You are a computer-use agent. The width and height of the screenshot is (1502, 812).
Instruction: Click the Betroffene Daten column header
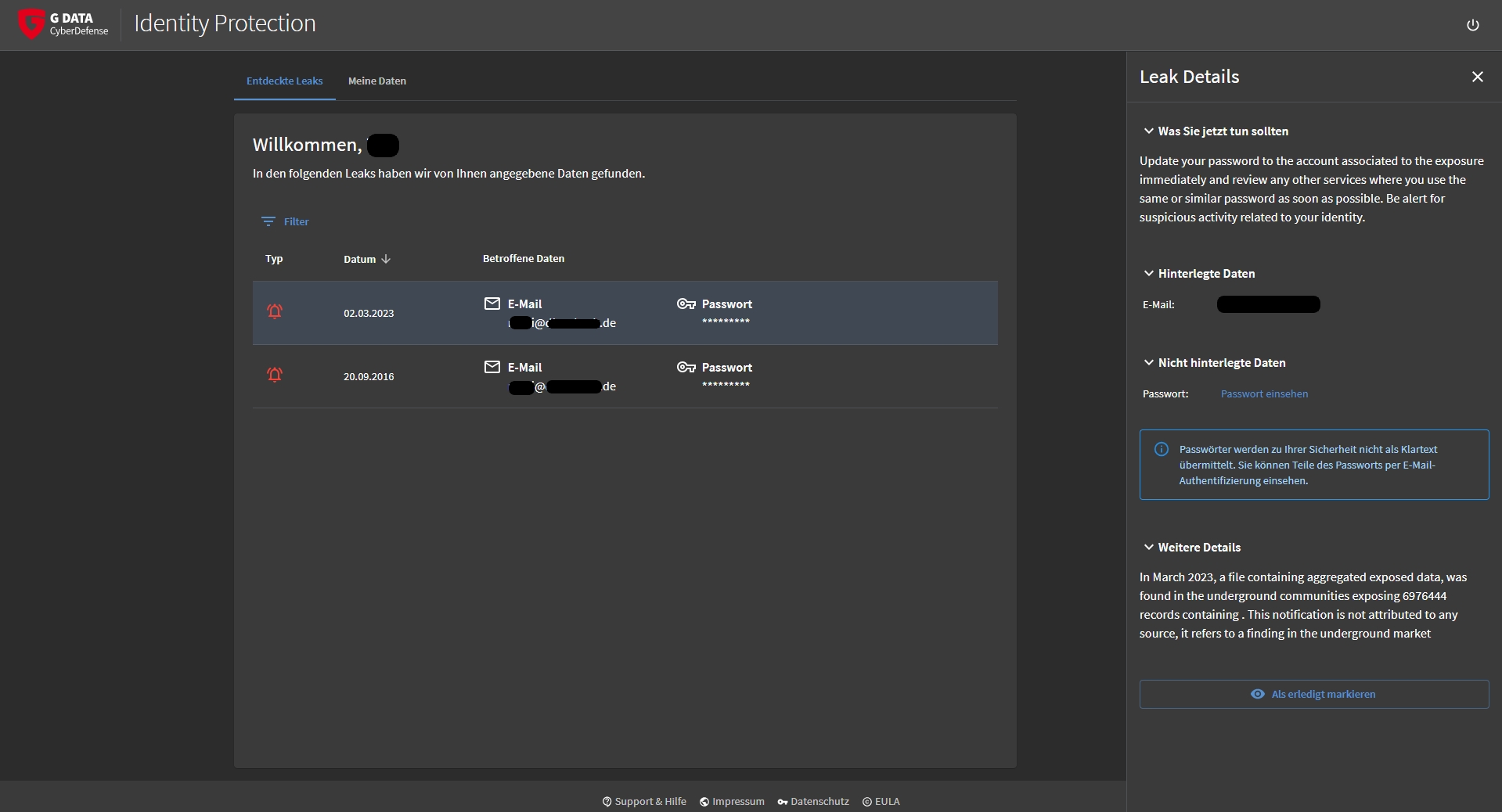[x=523, y=258]
